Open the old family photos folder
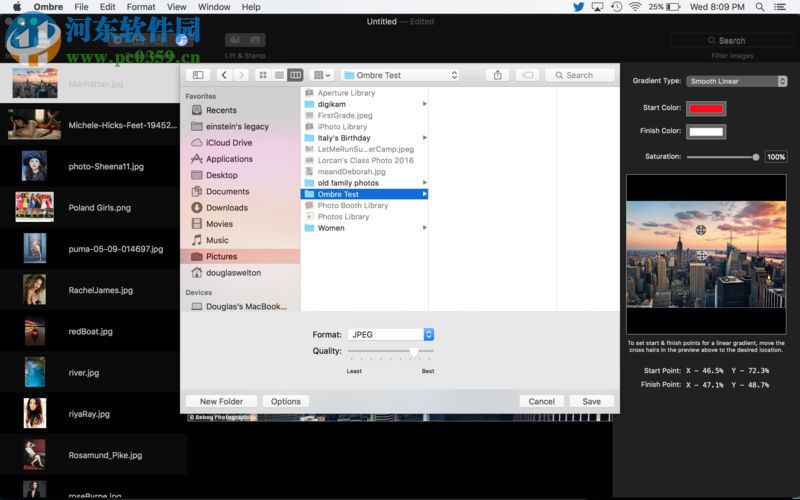 [x=364, y=183]
